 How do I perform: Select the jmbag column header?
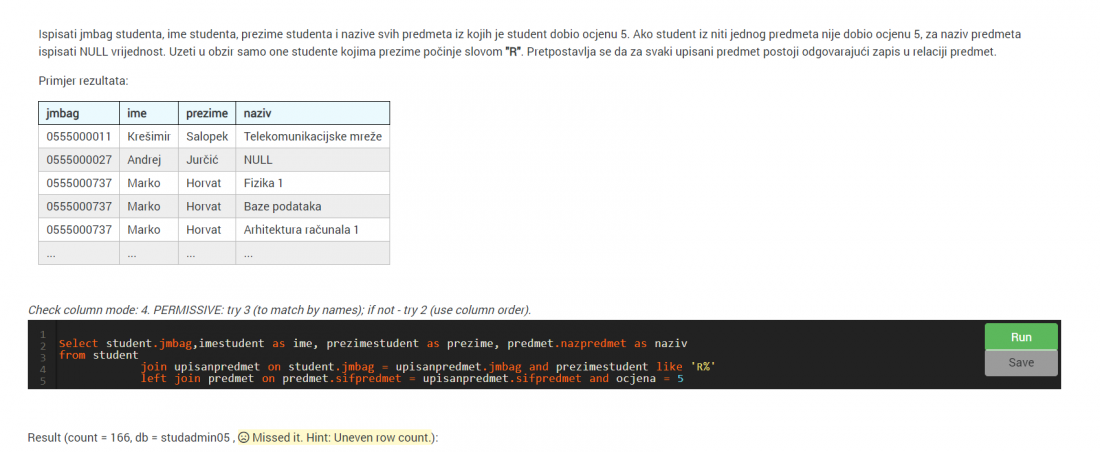[79, 113]
